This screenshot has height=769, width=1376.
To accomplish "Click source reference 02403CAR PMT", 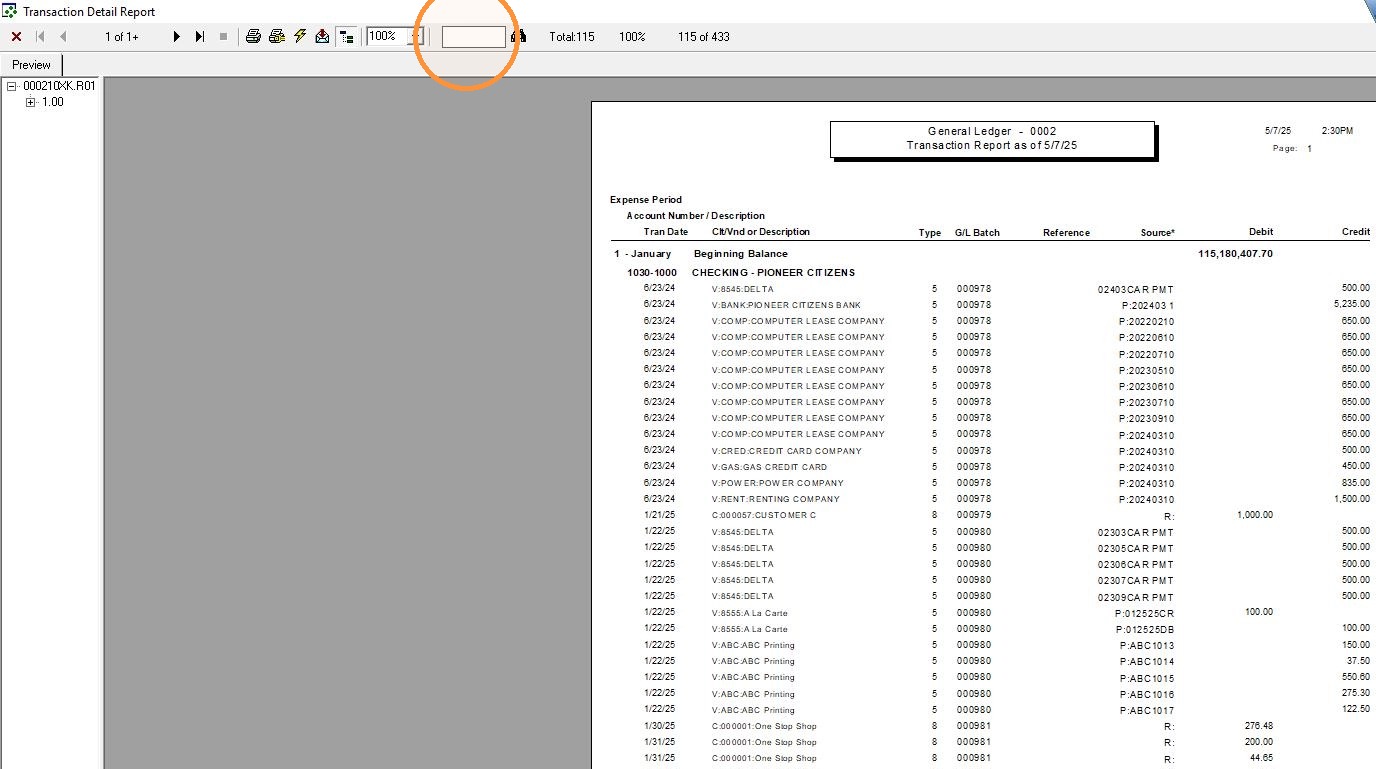I will click(x=1135, y=289).
